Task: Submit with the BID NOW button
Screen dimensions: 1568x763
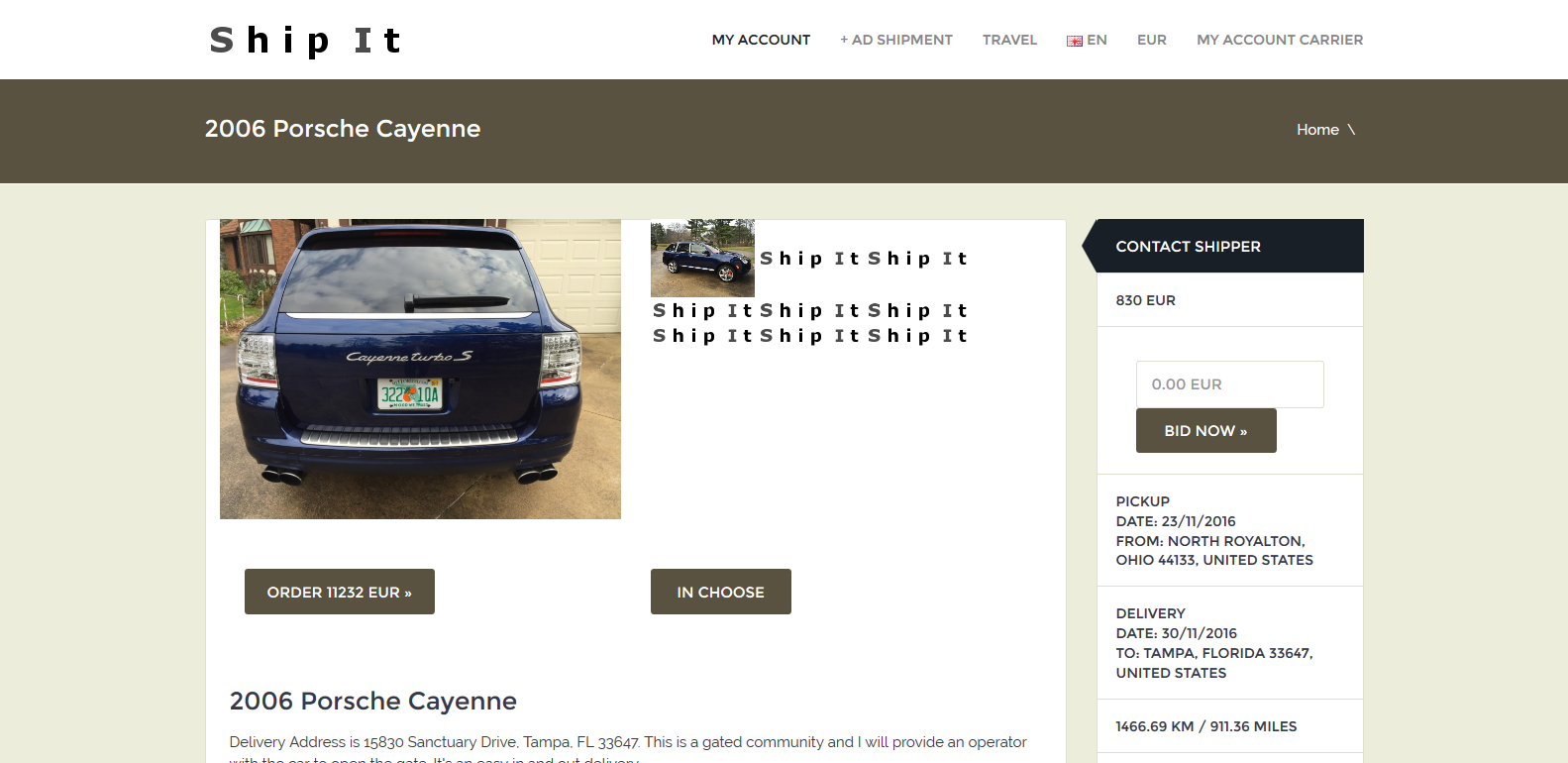Action: tap(1205, 431)
